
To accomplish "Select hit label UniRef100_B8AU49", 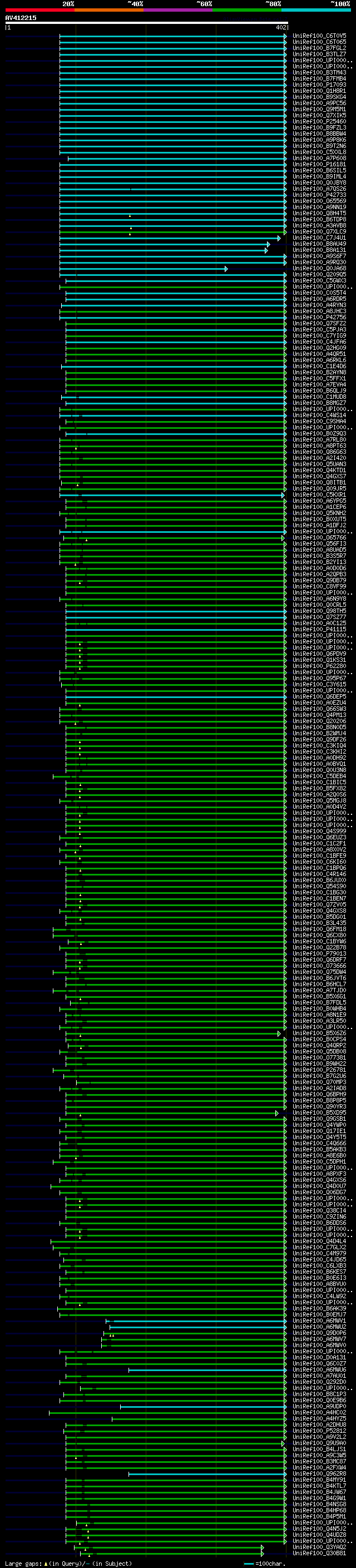I will click(x=319, y=244).
